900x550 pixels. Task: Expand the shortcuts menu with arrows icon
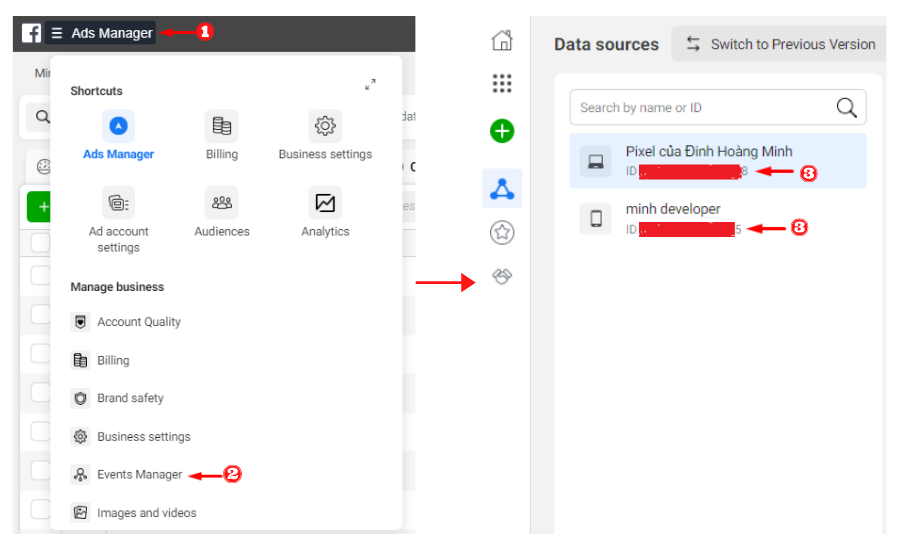[x=370, y=84]
